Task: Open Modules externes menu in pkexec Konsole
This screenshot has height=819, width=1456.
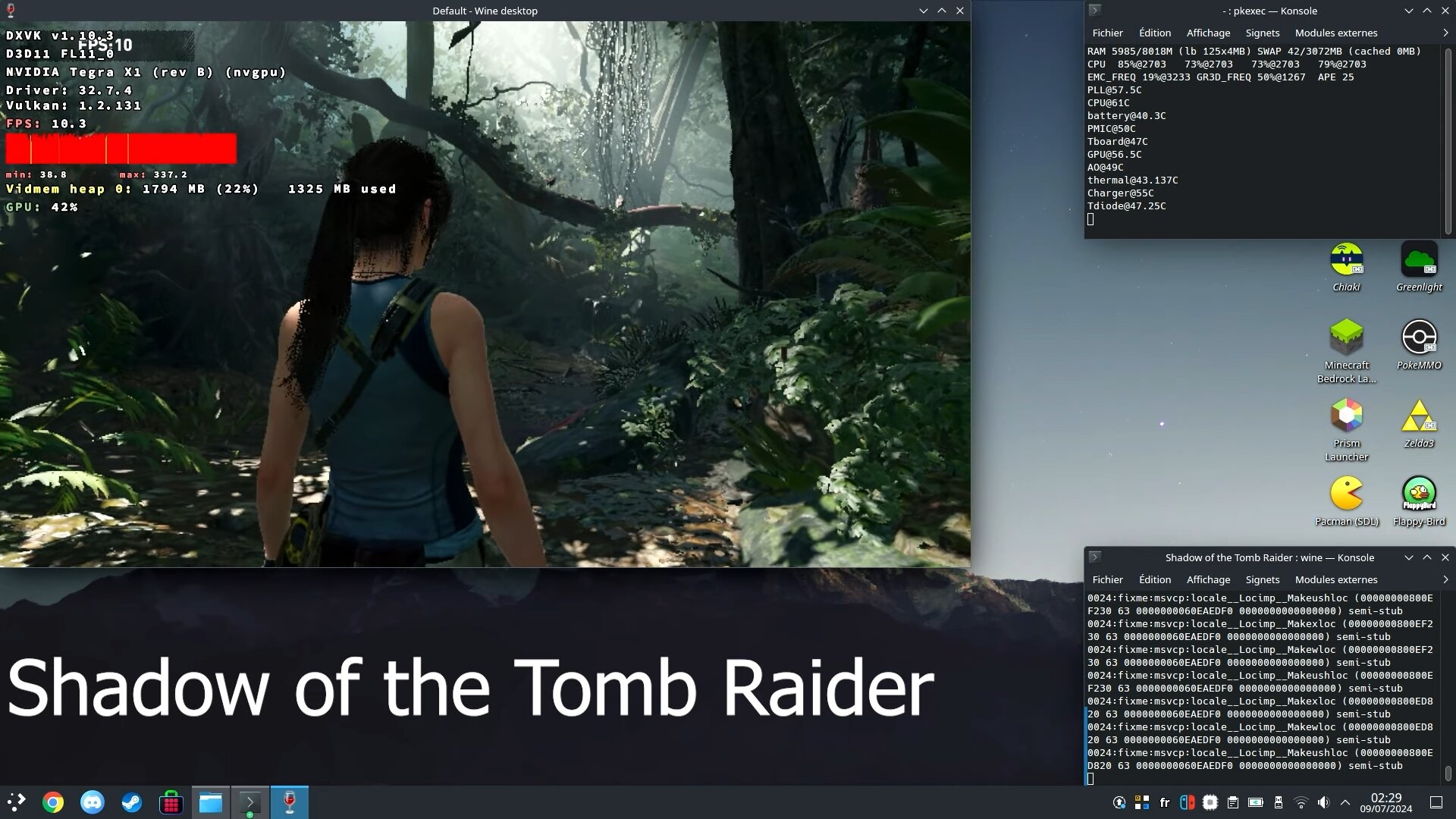Action: [1336, 33]
